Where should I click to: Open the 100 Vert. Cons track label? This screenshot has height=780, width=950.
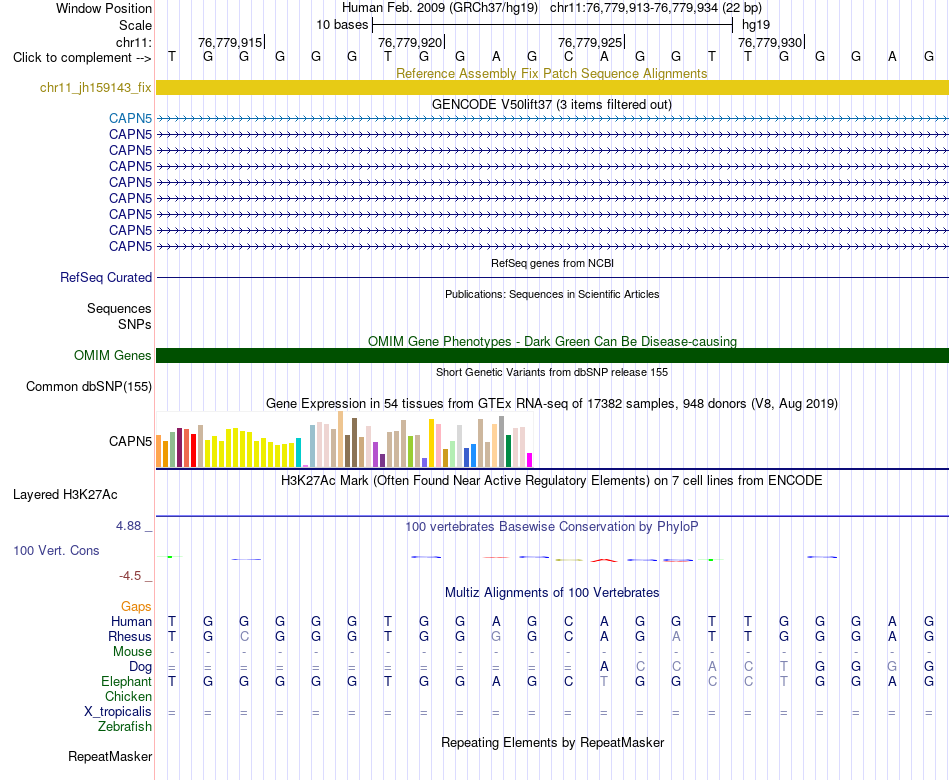[56, 550]
